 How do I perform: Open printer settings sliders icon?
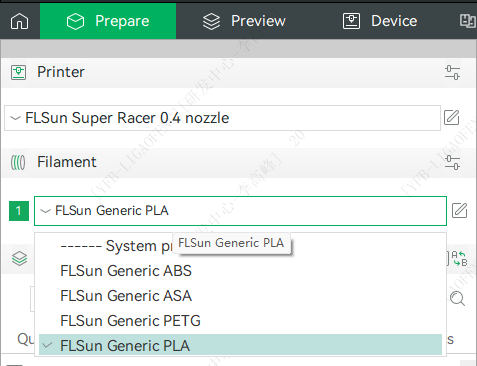click(x=452, y=72)
